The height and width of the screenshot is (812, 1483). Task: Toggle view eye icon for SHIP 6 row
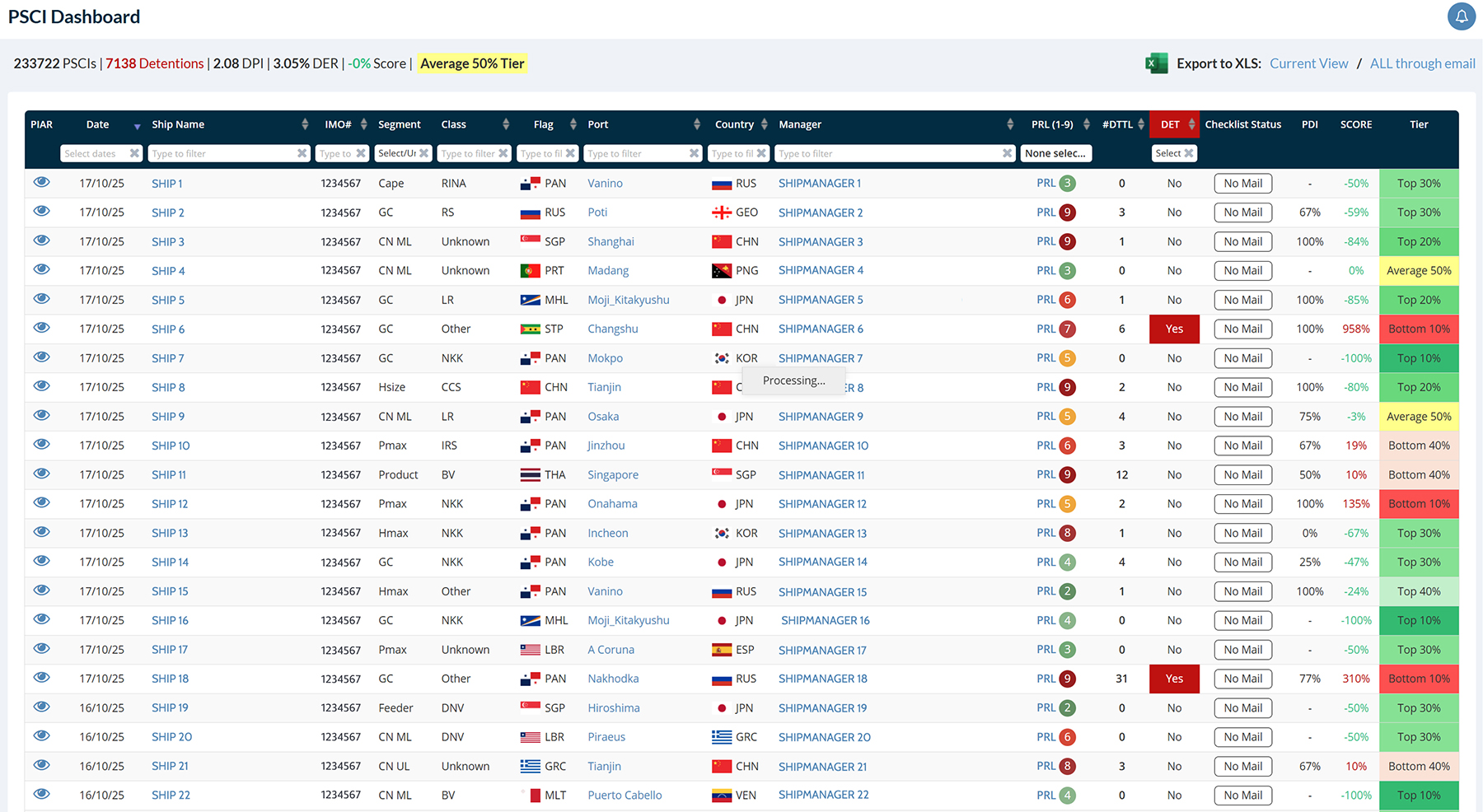click(42, 329)
